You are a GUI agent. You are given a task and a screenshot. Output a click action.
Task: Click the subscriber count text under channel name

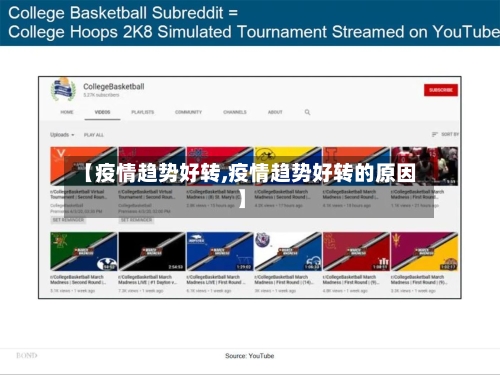click(101, 95)
